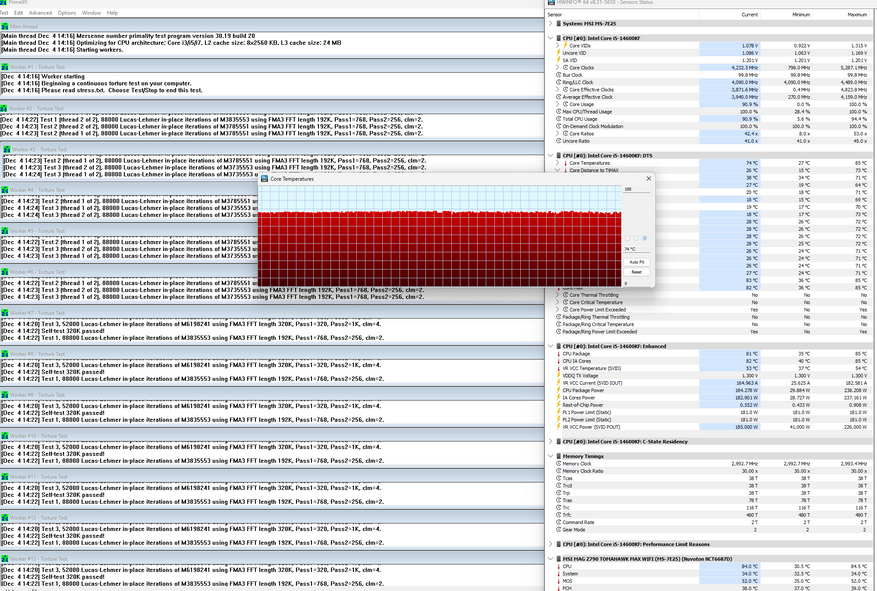Image resolution: width=877 pixels, height=591 pixels.
Task: Click the Current column header in HWiNFO
Action: (x=749, y=15)
